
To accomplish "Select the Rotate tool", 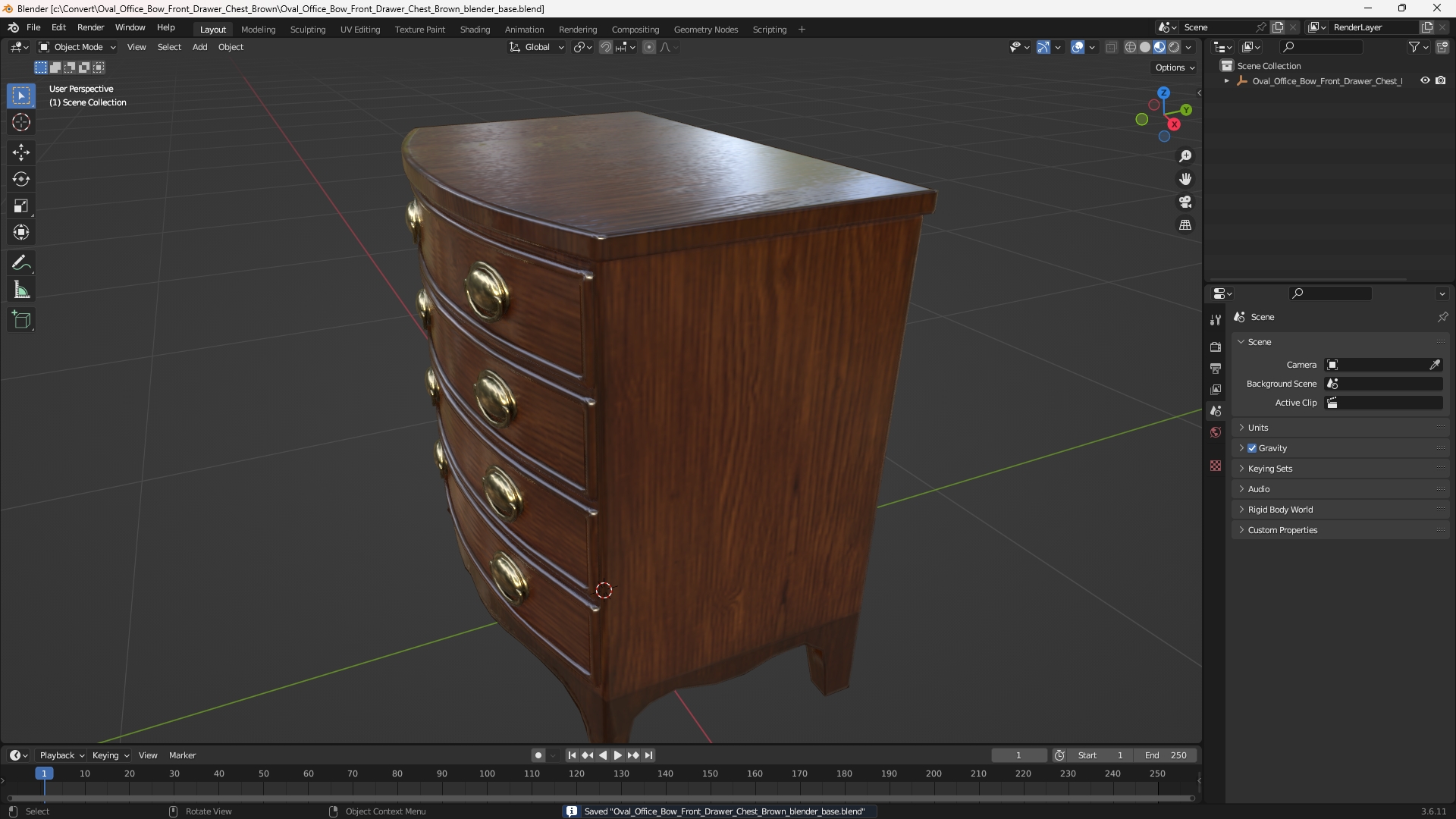I will click(21, 179).
